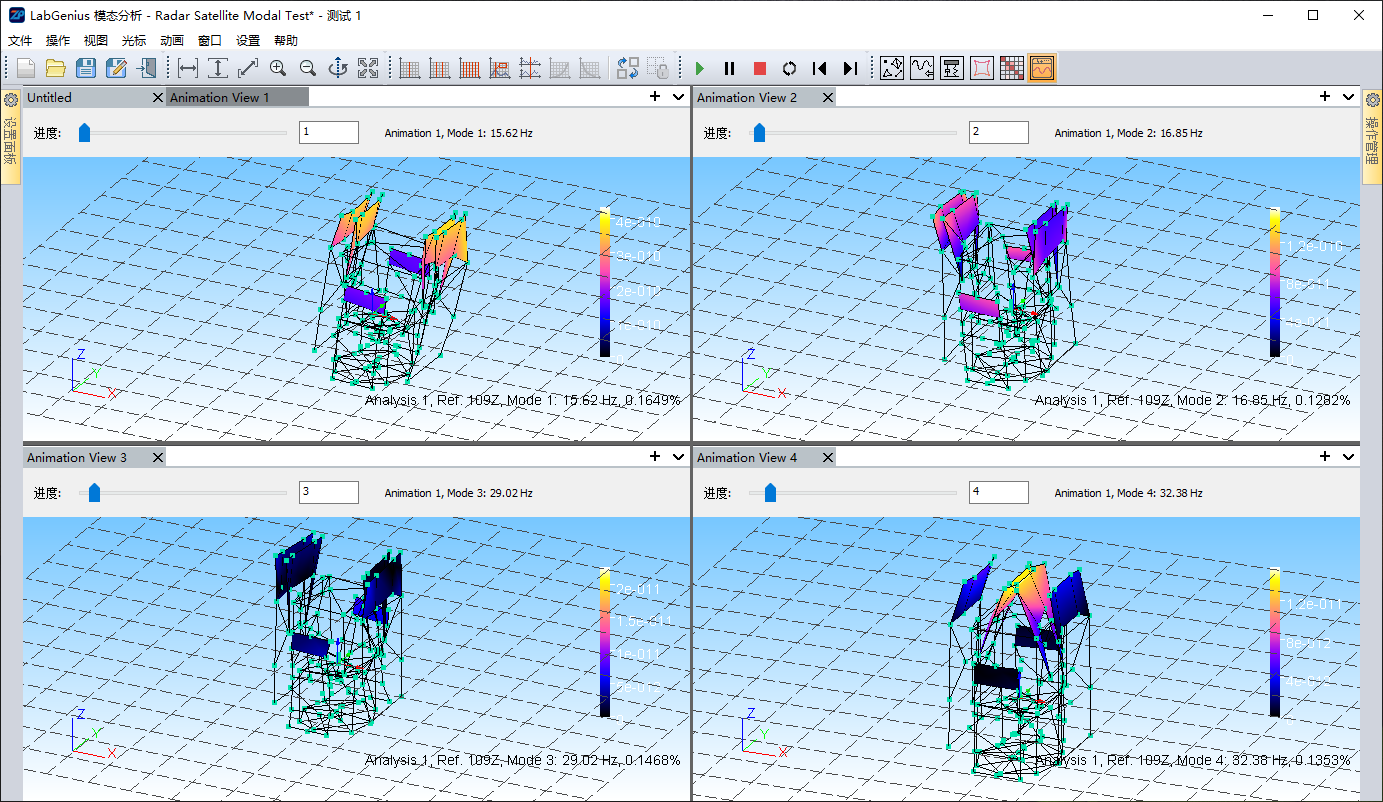This screenshot has width=1383, height=802.
Task: Open the sine waveform signal icon
Action: [922, 68]
